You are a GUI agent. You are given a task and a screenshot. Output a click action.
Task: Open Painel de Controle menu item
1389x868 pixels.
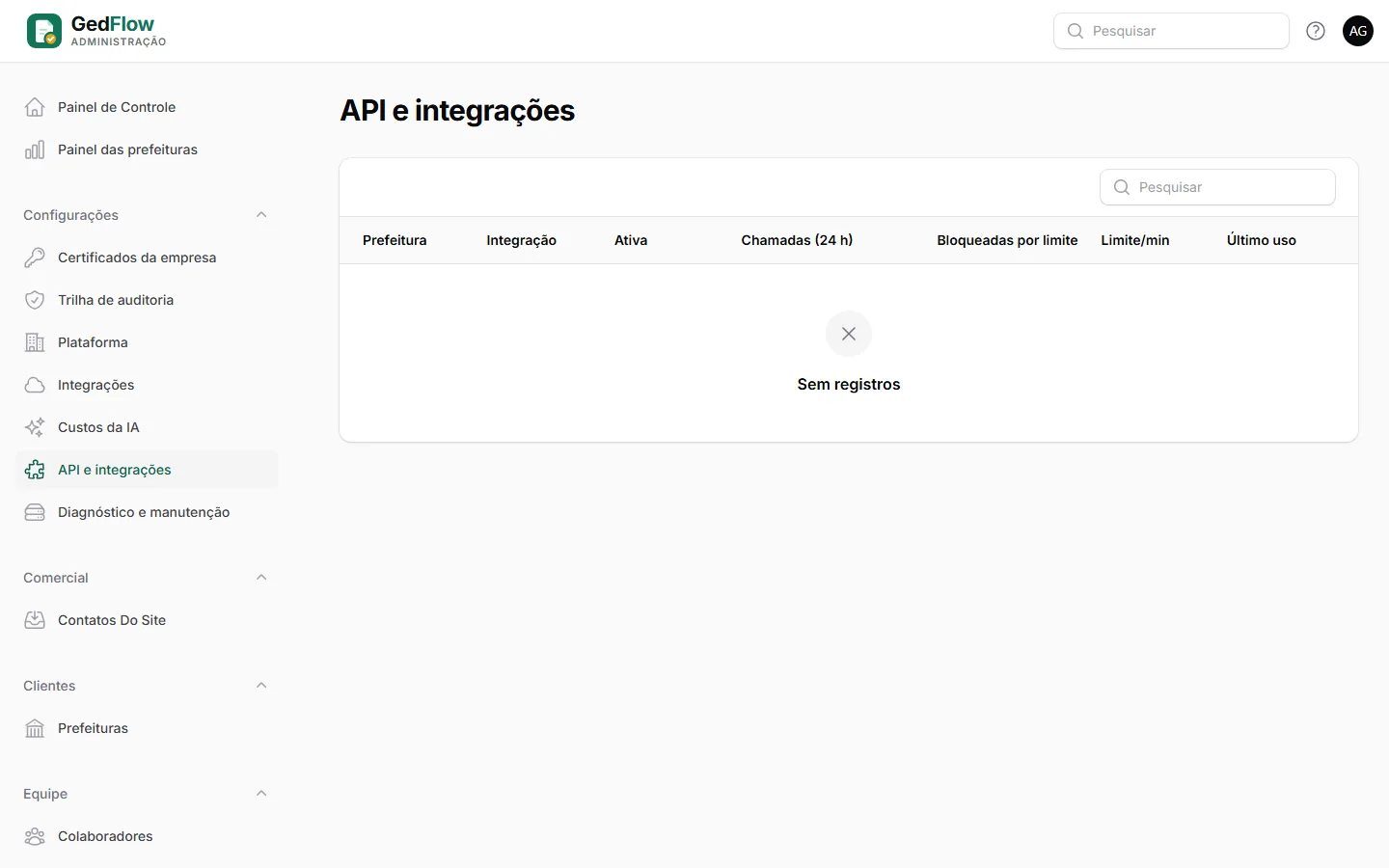pos(147,107)
